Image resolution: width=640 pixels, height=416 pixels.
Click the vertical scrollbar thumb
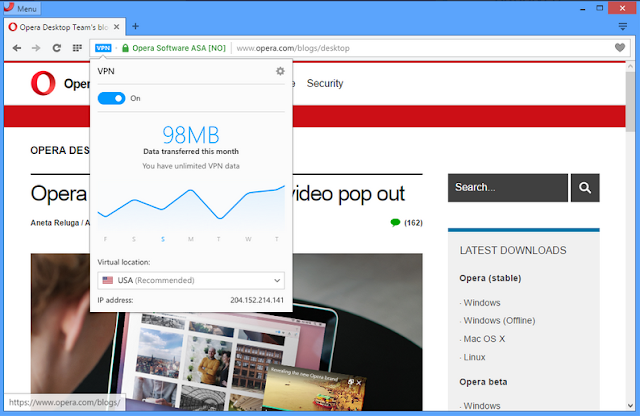(x=630, y=102)
